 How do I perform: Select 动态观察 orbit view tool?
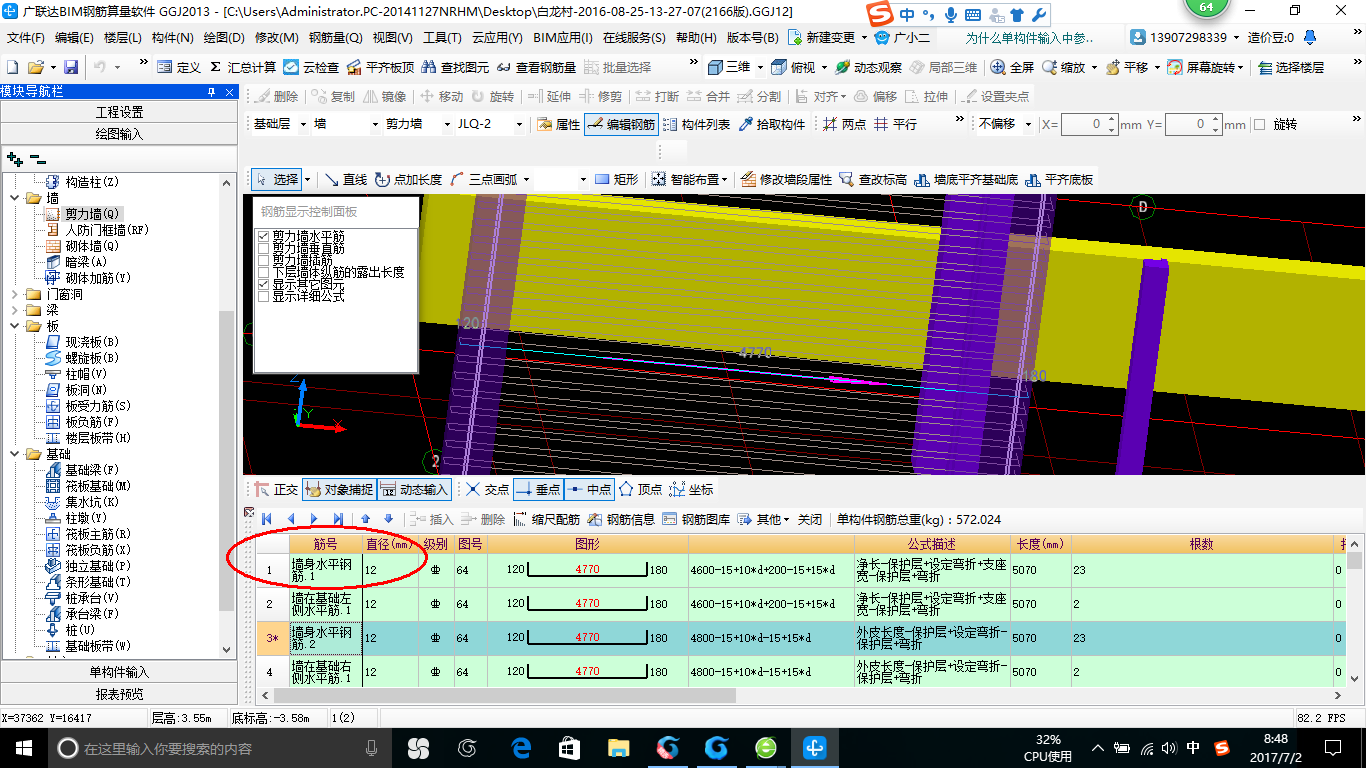tap(868, 67)
